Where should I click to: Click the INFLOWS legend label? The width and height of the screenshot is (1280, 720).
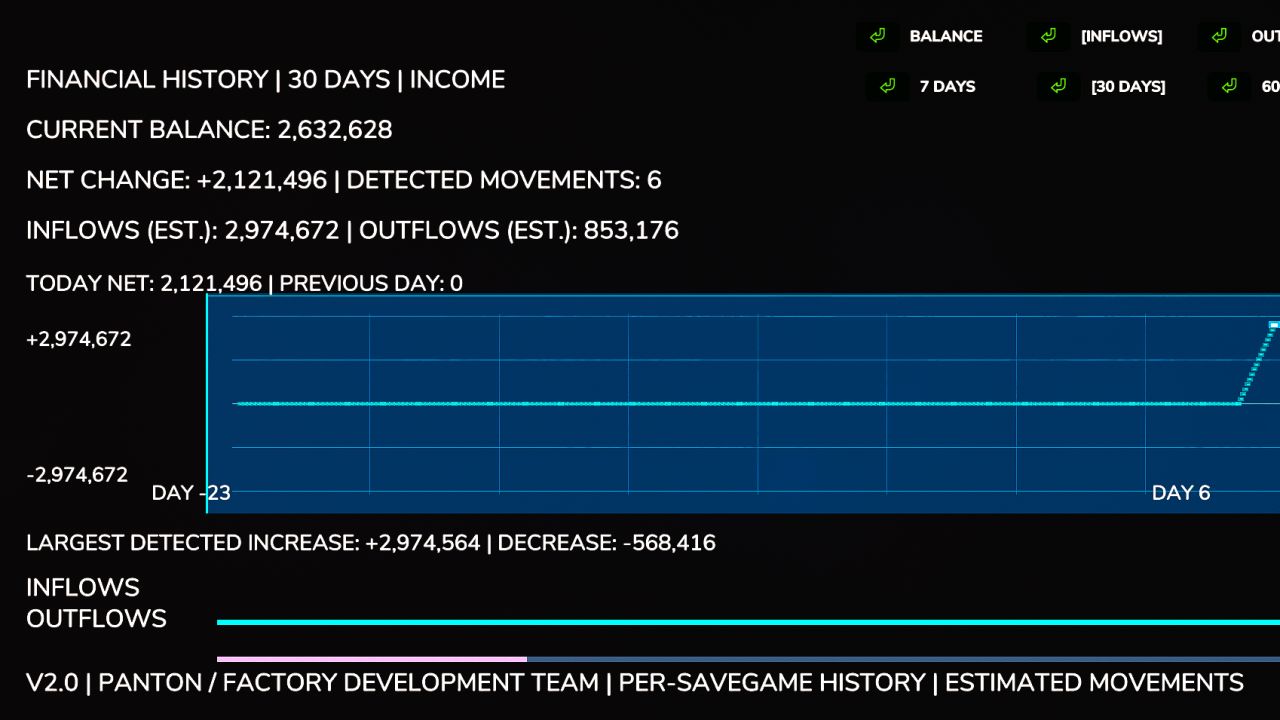(x=83, y=587)
